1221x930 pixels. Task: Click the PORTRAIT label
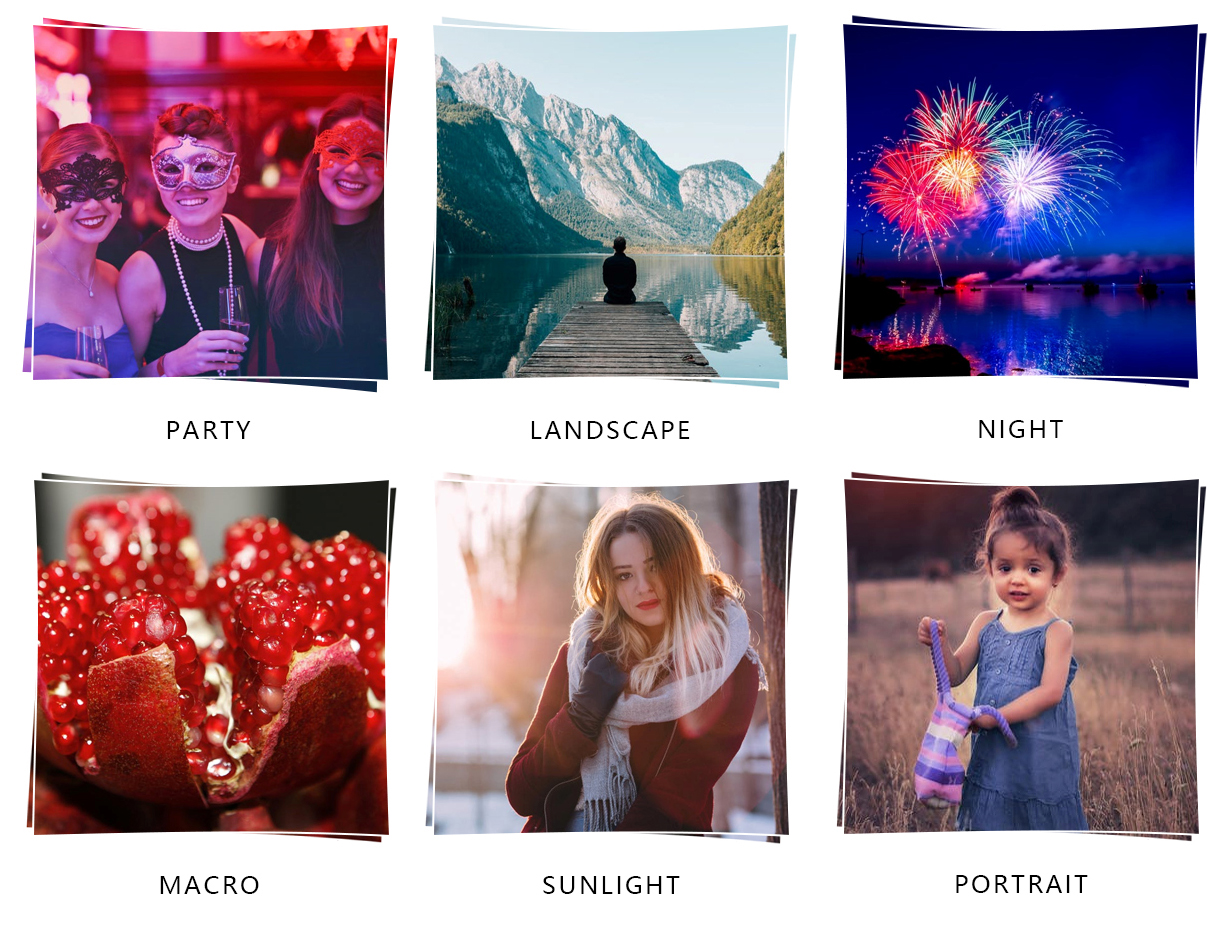[1022, 885]
